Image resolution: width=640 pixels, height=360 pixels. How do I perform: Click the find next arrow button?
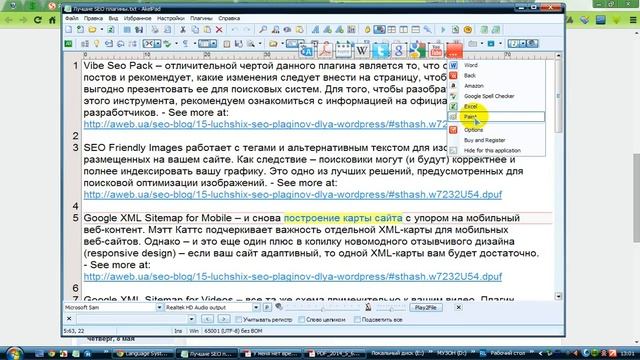click(x=223, y=319)
